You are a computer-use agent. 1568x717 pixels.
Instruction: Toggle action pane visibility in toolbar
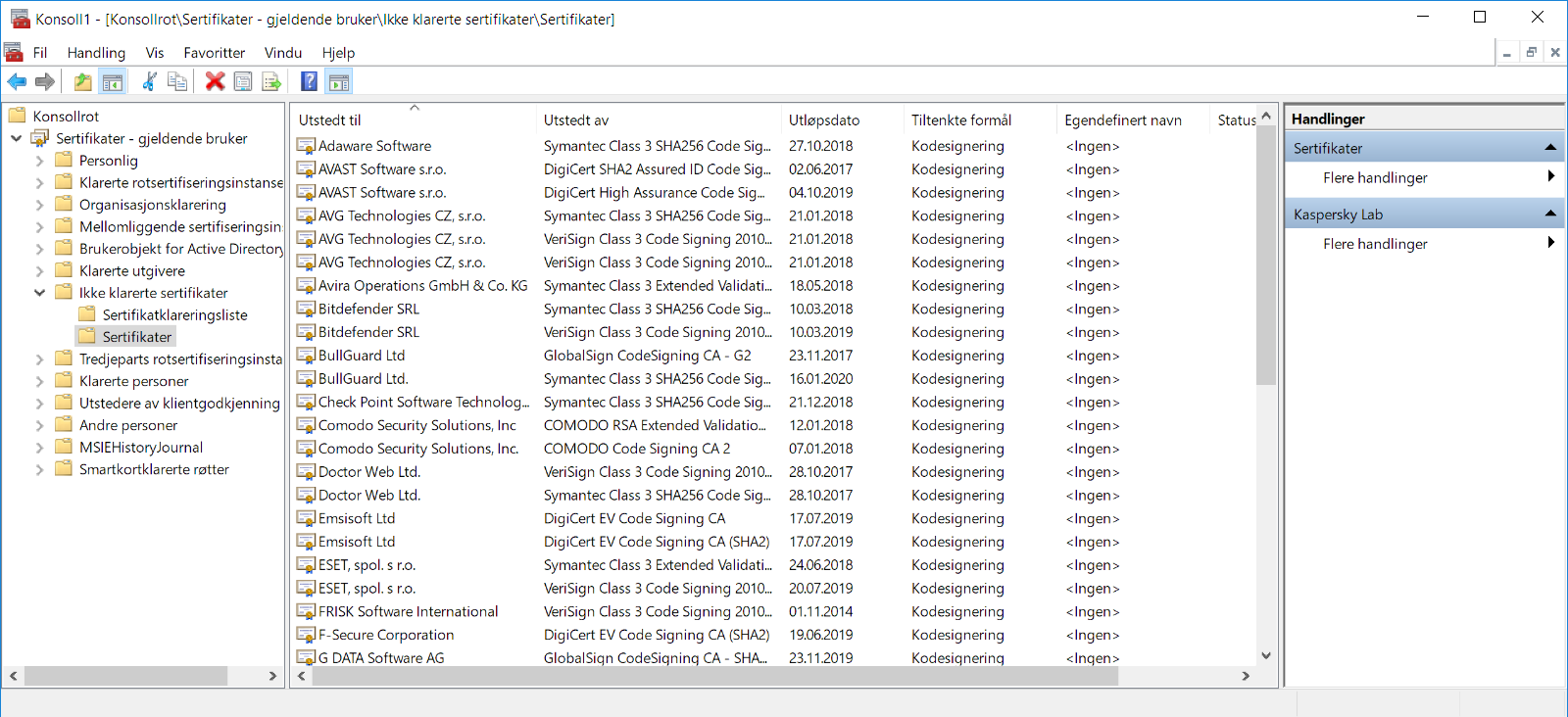coord(339,82)
